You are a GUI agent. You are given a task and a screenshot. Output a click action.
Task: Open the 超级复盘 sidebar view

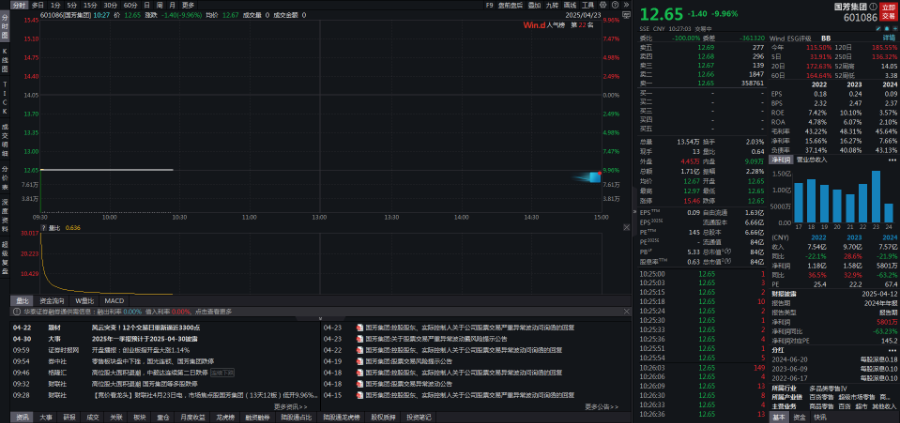point(5,257)
